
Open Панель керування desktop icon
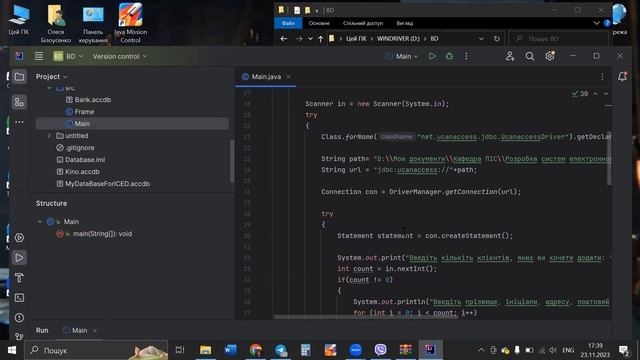pyautogui.click(x=93, y=23)
